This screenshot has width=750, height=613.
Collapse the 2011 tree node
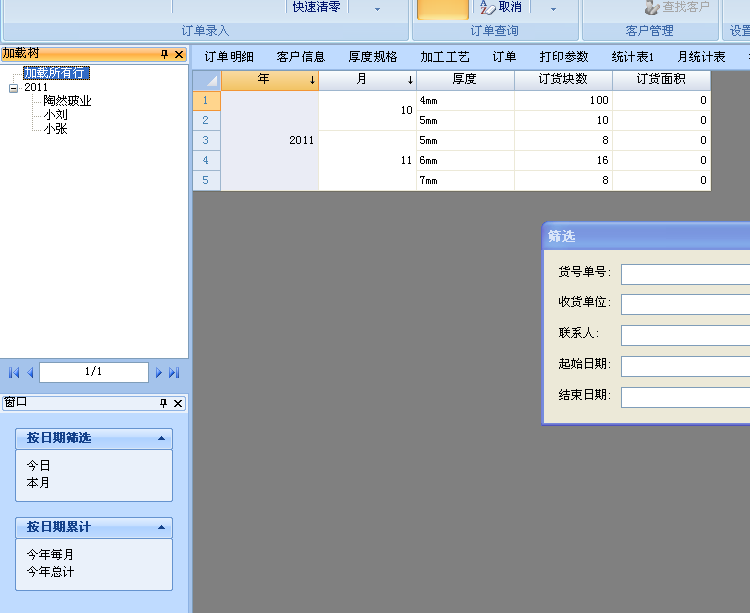13,88
